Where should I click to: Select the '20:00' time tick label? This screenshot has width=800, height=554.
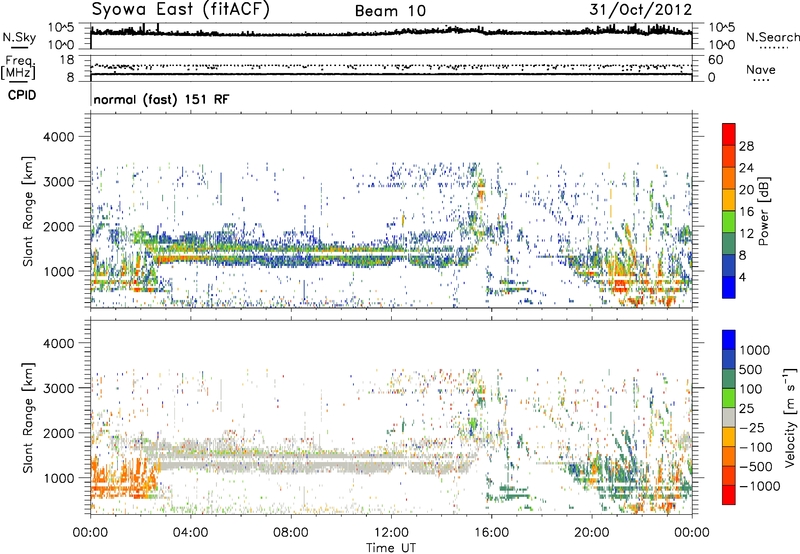591,533
